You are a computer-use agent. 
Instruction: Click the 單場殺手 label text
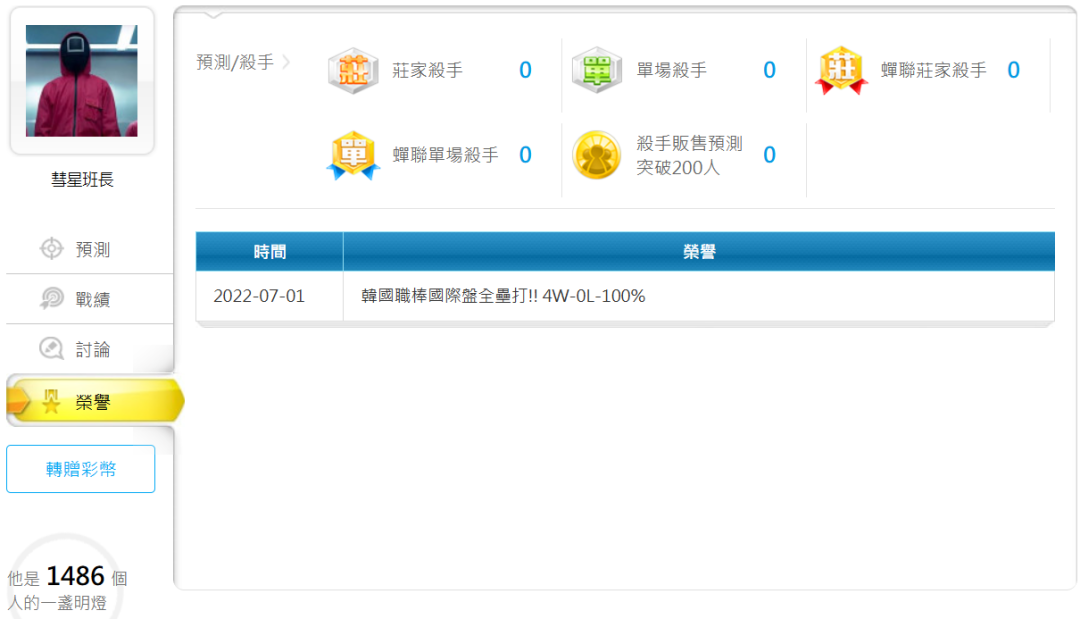(x=672, y=70)
